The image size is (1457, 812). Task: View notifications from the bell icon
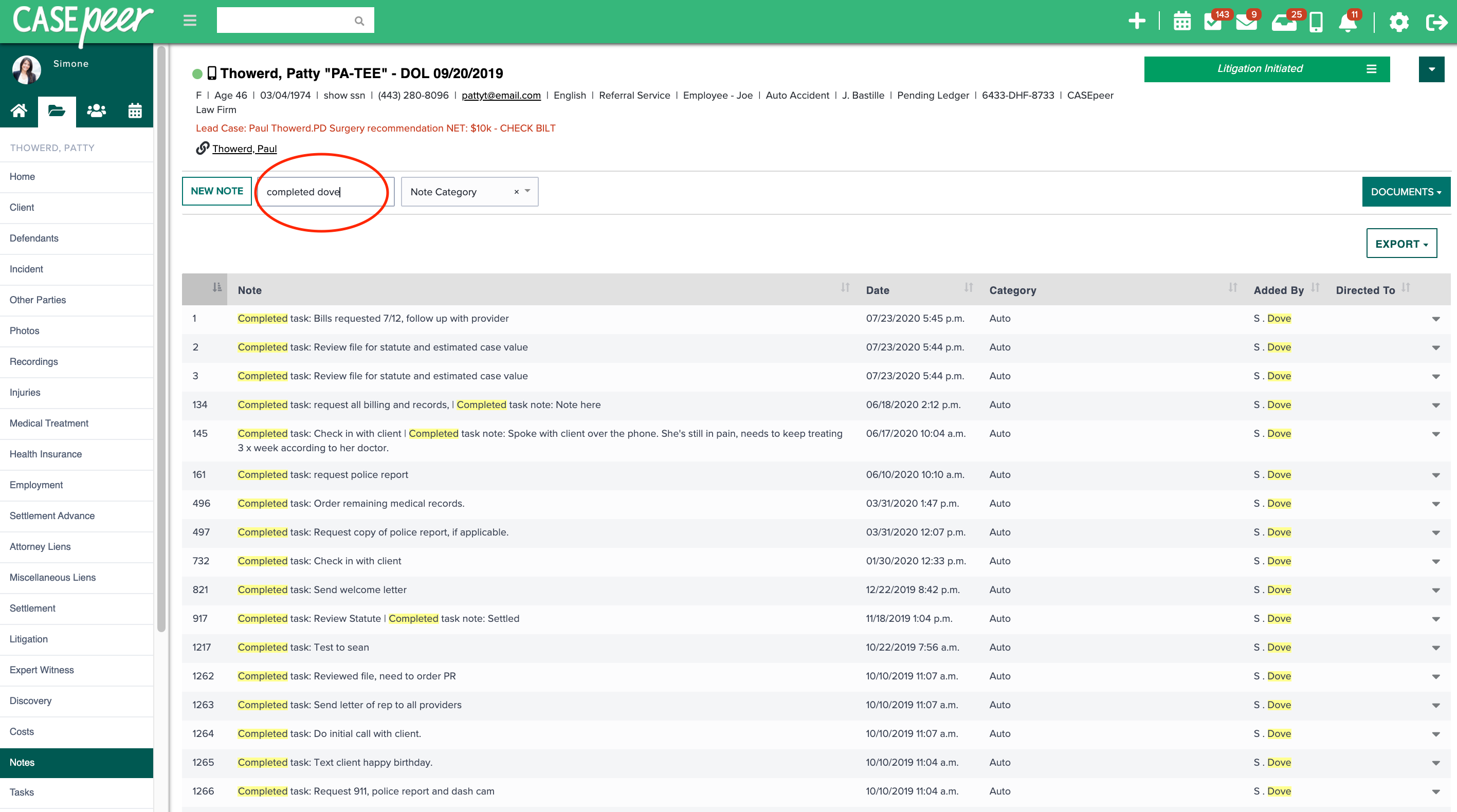1348,23
